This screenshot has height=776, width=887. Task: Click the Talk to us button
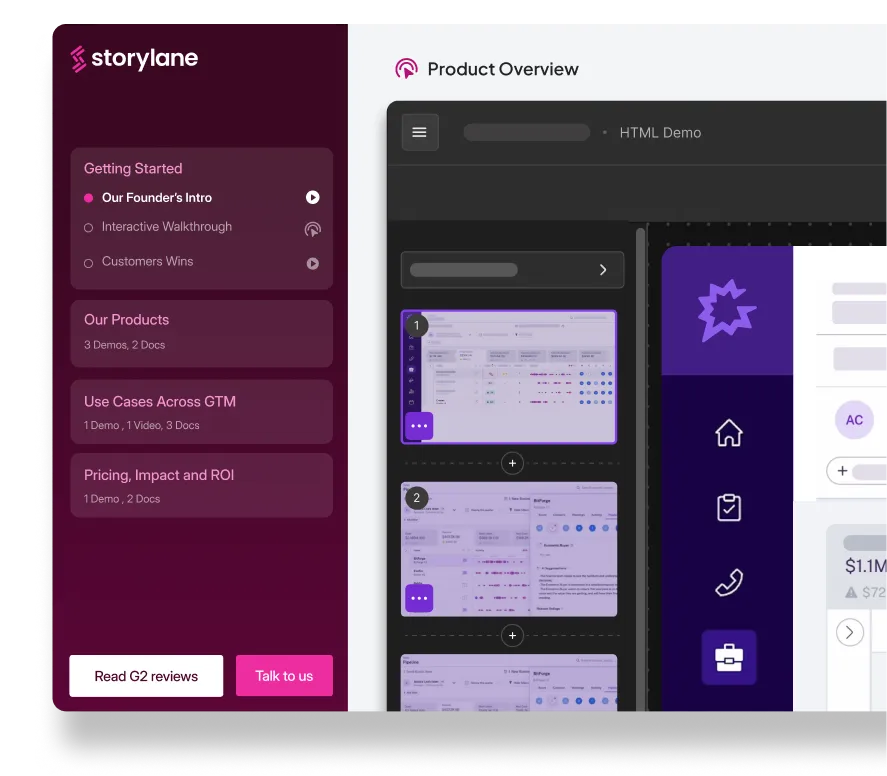(284, 676)
